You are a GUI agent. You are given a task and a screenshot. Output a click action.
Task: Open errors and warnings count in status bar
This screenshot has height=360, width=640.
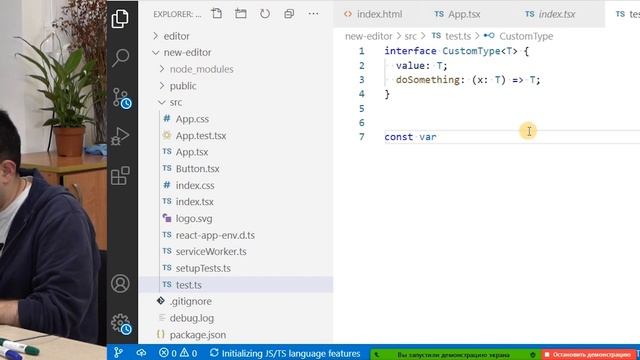[178, 353]
